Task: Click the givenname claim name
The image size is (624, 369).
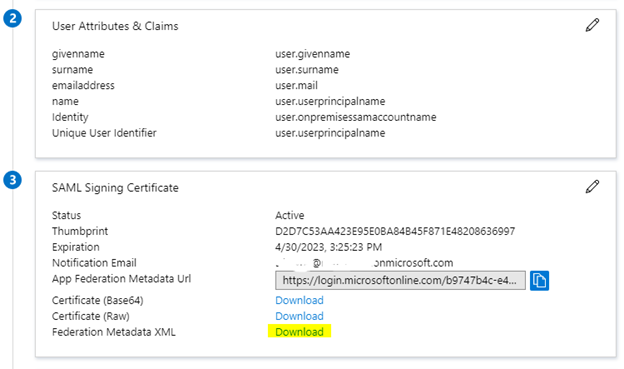Action: [78, 54]
